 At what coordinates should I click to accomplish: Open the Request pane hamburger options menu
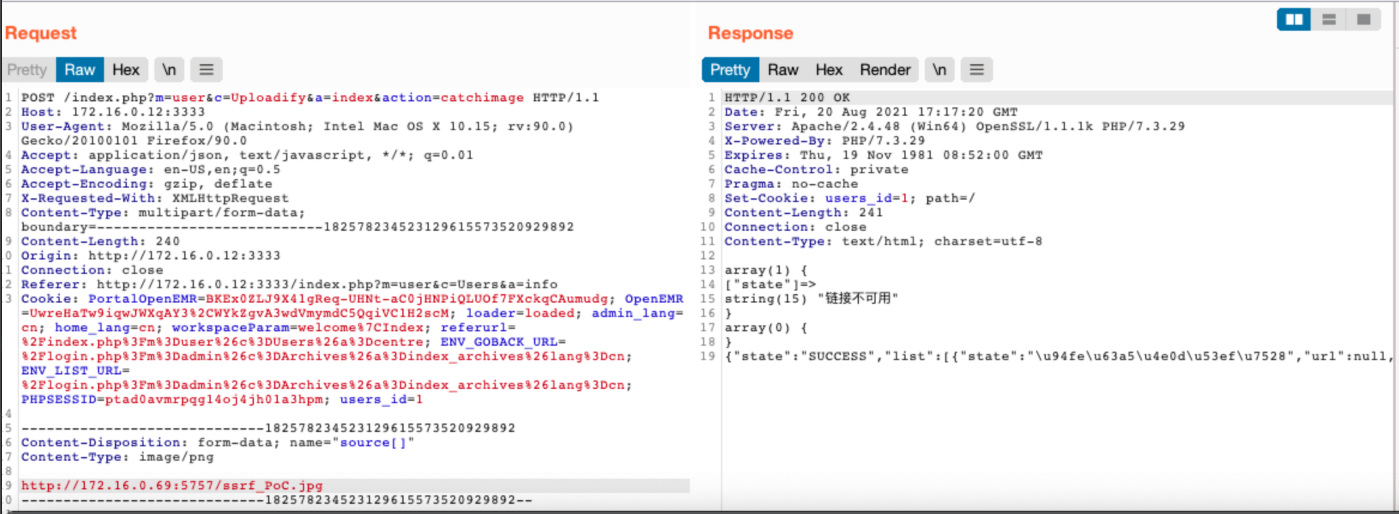[x=206, y=69]
